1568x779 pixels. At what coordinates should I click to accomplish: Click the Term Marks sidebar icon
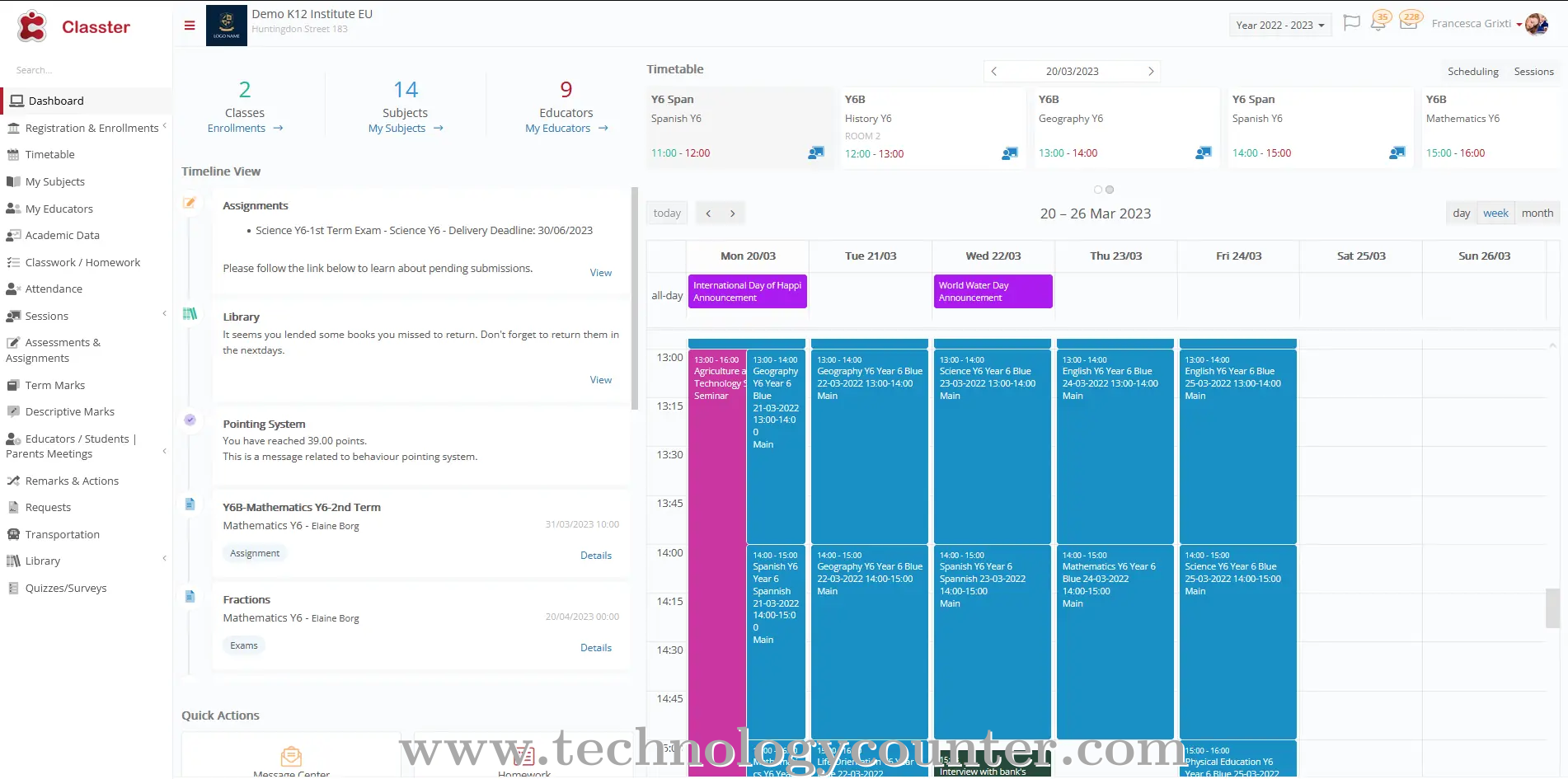click(13, 386)
